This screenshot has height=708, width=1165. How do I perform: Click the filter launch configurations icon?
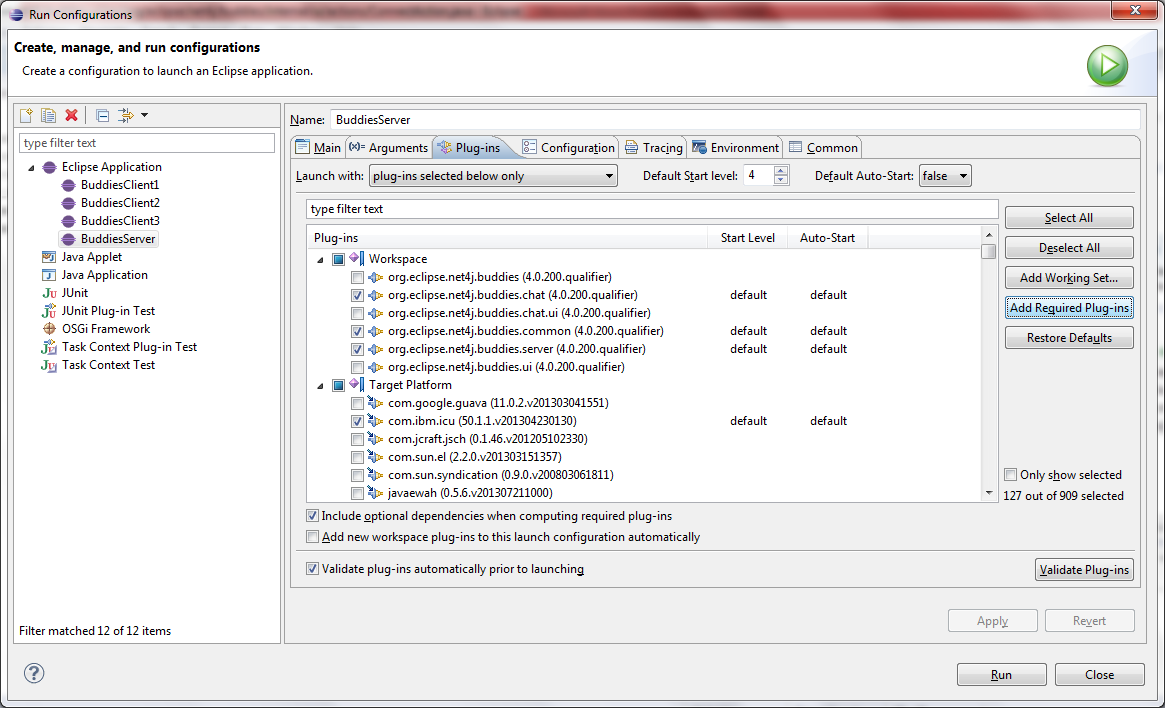(x=126, y=115)
